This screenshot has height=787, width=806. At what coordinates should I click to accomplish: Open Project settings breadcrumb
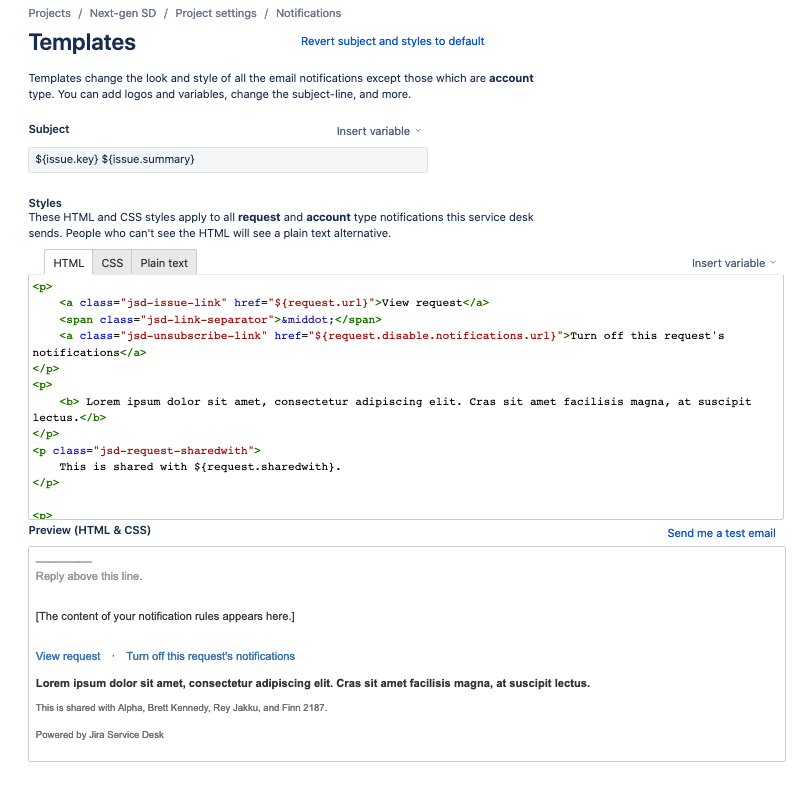pyautogui.click(x=216, y=13)
